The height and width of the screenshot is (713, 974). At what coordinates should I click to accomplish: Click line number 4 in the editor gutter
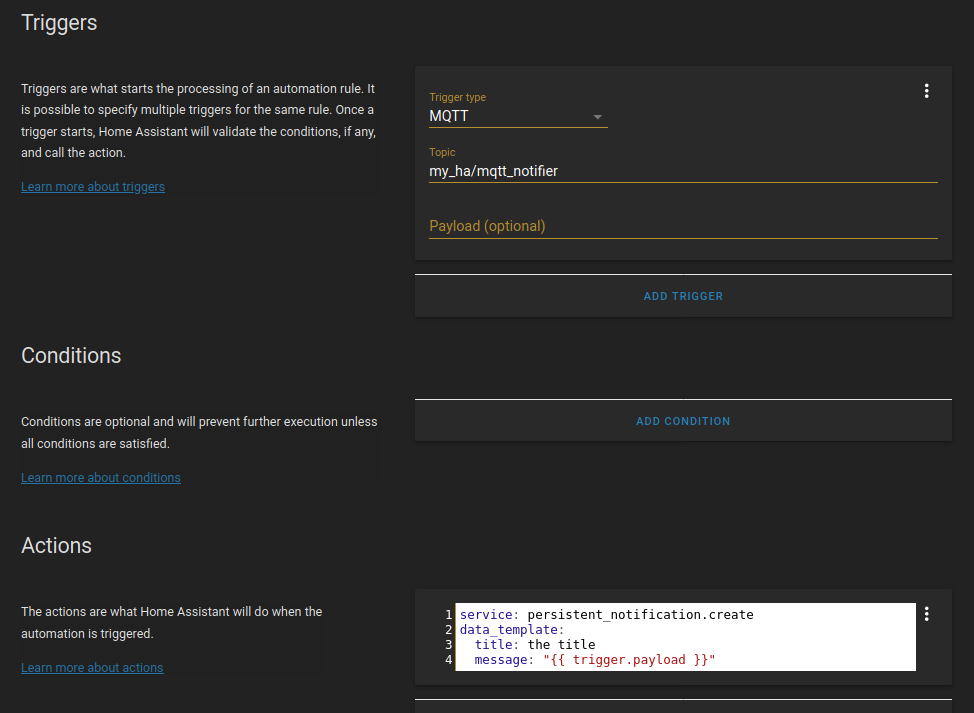(448, 660)
